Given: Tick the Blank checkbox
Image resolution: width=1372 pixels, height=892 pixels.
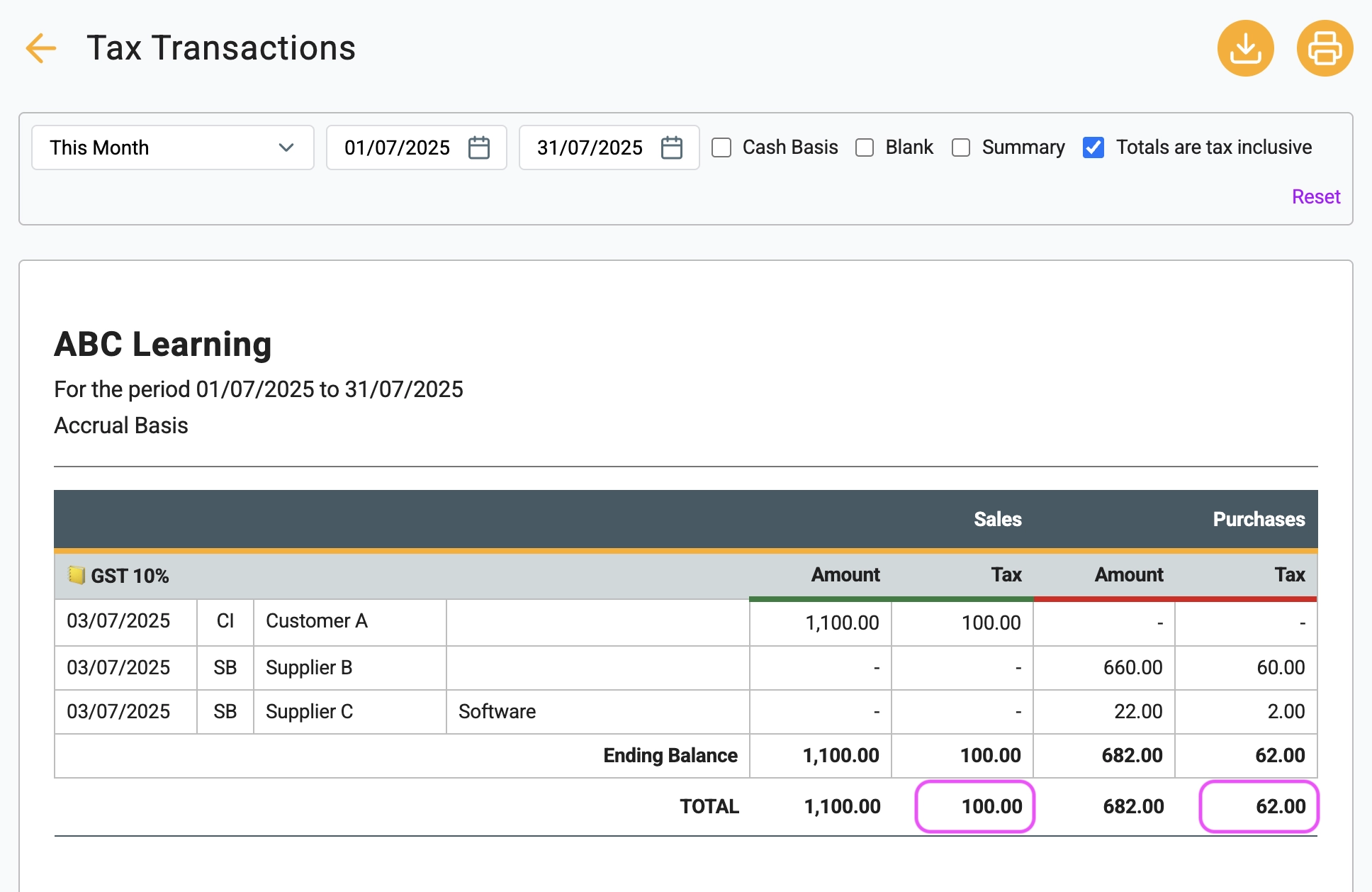Looking at the screenshot, I should 865,147.
